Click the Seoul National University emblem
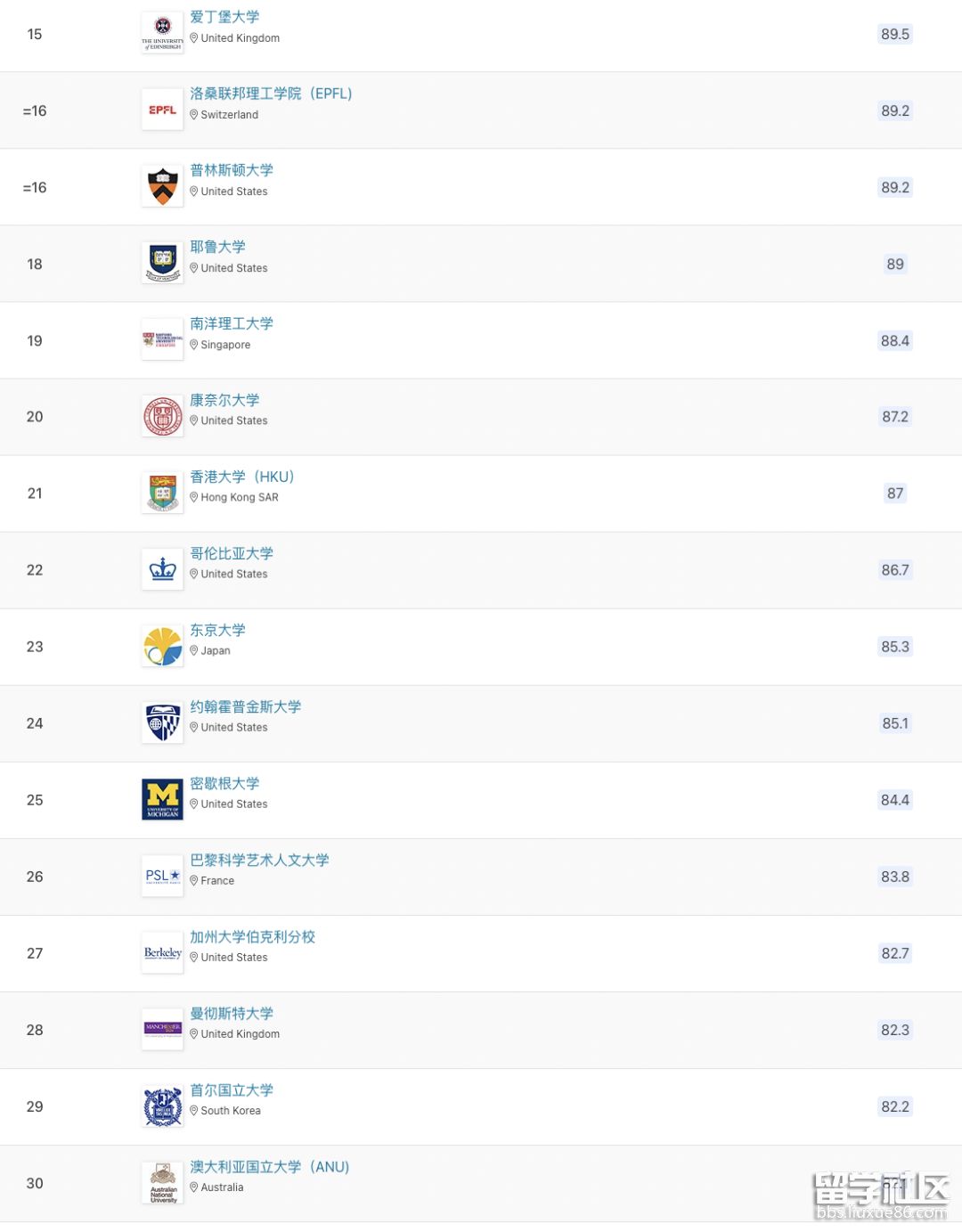The width and height of the screenshot is (962, 1232). (162, 1106)
